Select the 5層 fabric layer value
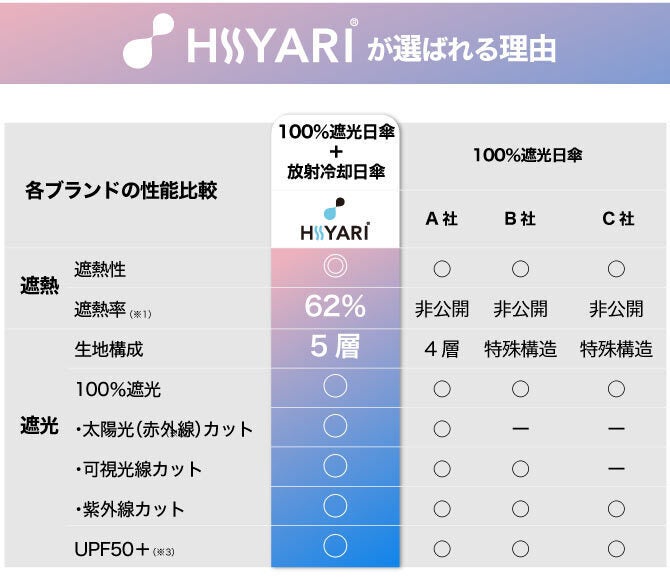 (x=335, y=347)
